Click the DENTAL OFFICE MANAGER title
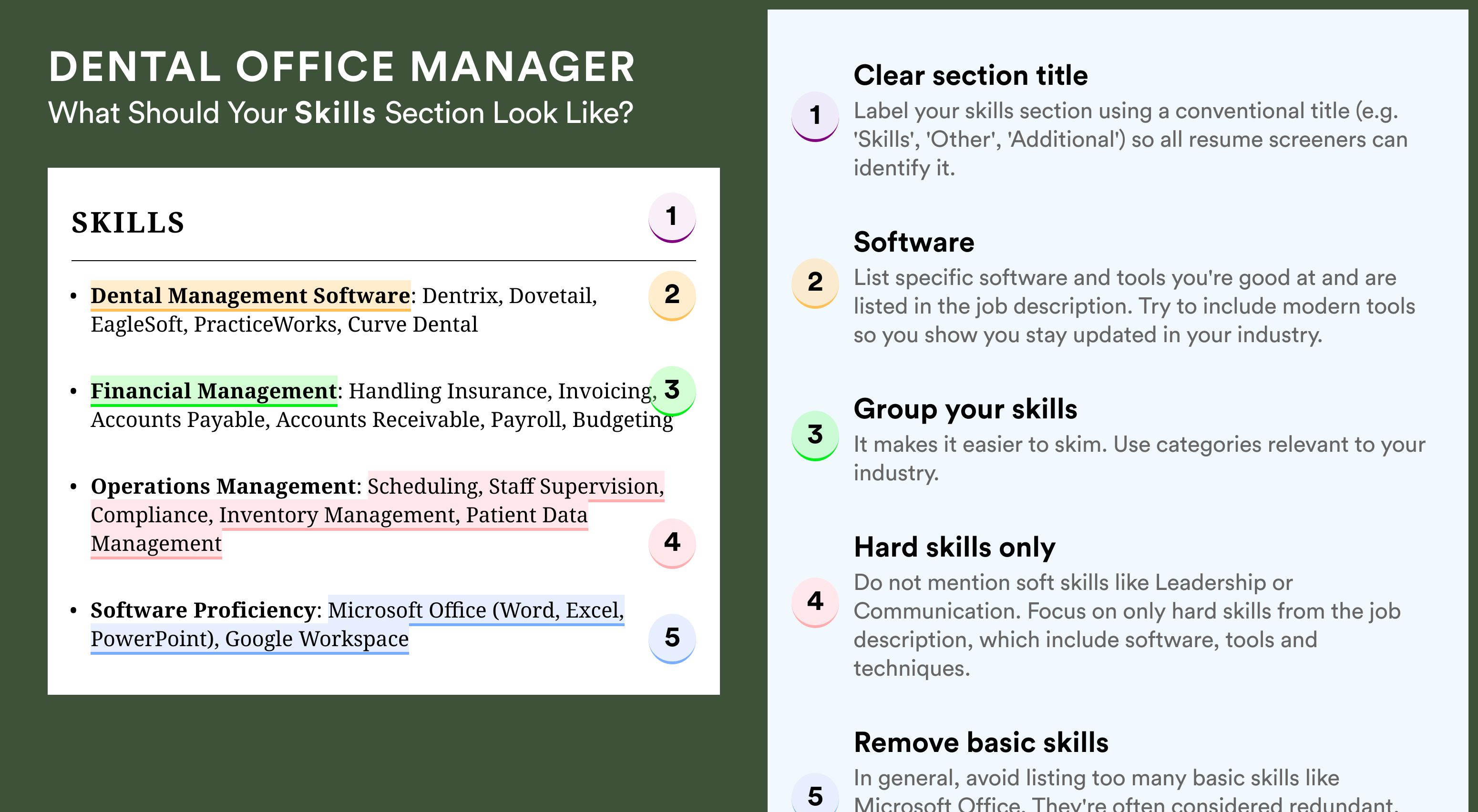This screenshot has width=1478, height=812. 342,67
